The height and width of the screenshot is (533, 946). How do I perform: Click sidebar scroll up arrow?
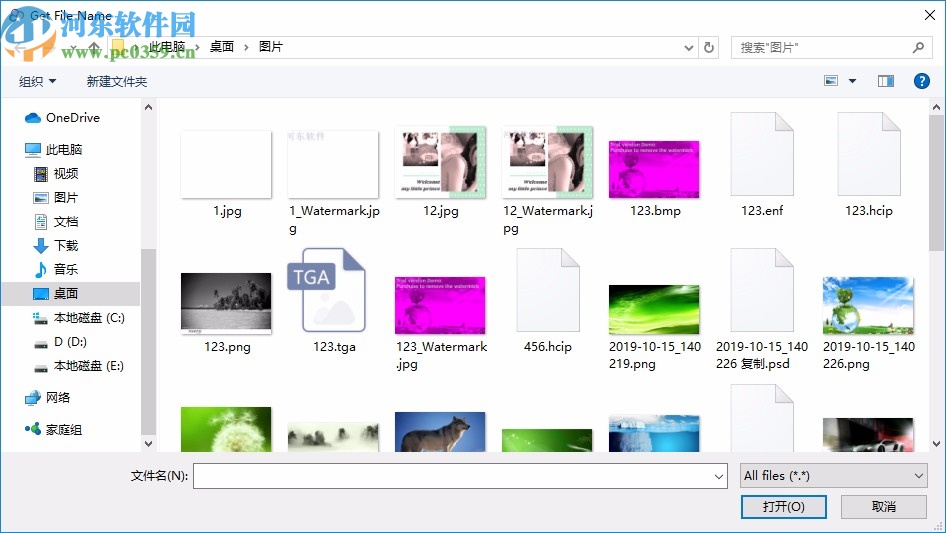(x=148, y=107)
